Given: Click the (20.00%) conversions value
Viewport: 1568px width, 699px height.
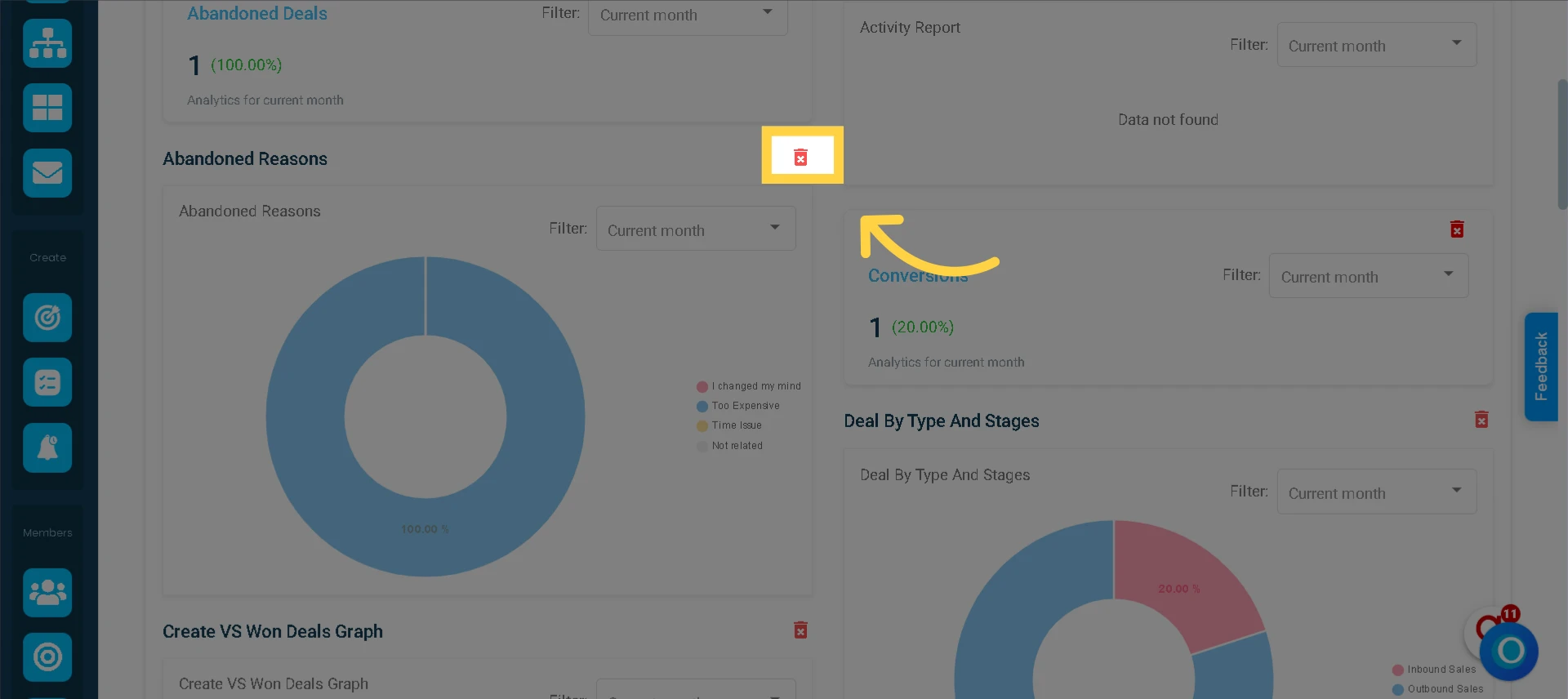Looking at the screenshot, I should (923, 327).
